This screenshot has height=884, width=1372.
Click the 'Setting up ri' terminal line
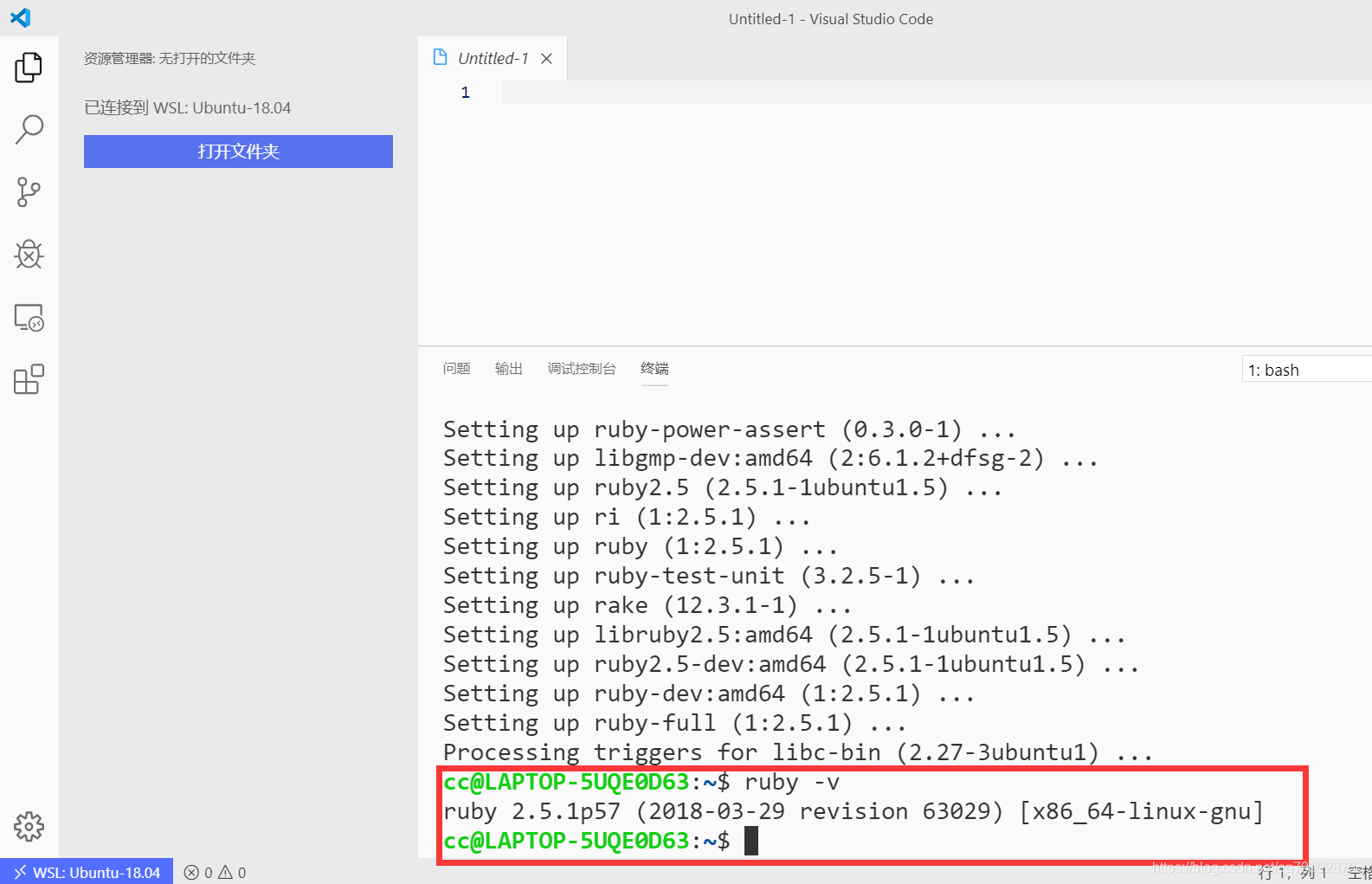tap(627, 517)
